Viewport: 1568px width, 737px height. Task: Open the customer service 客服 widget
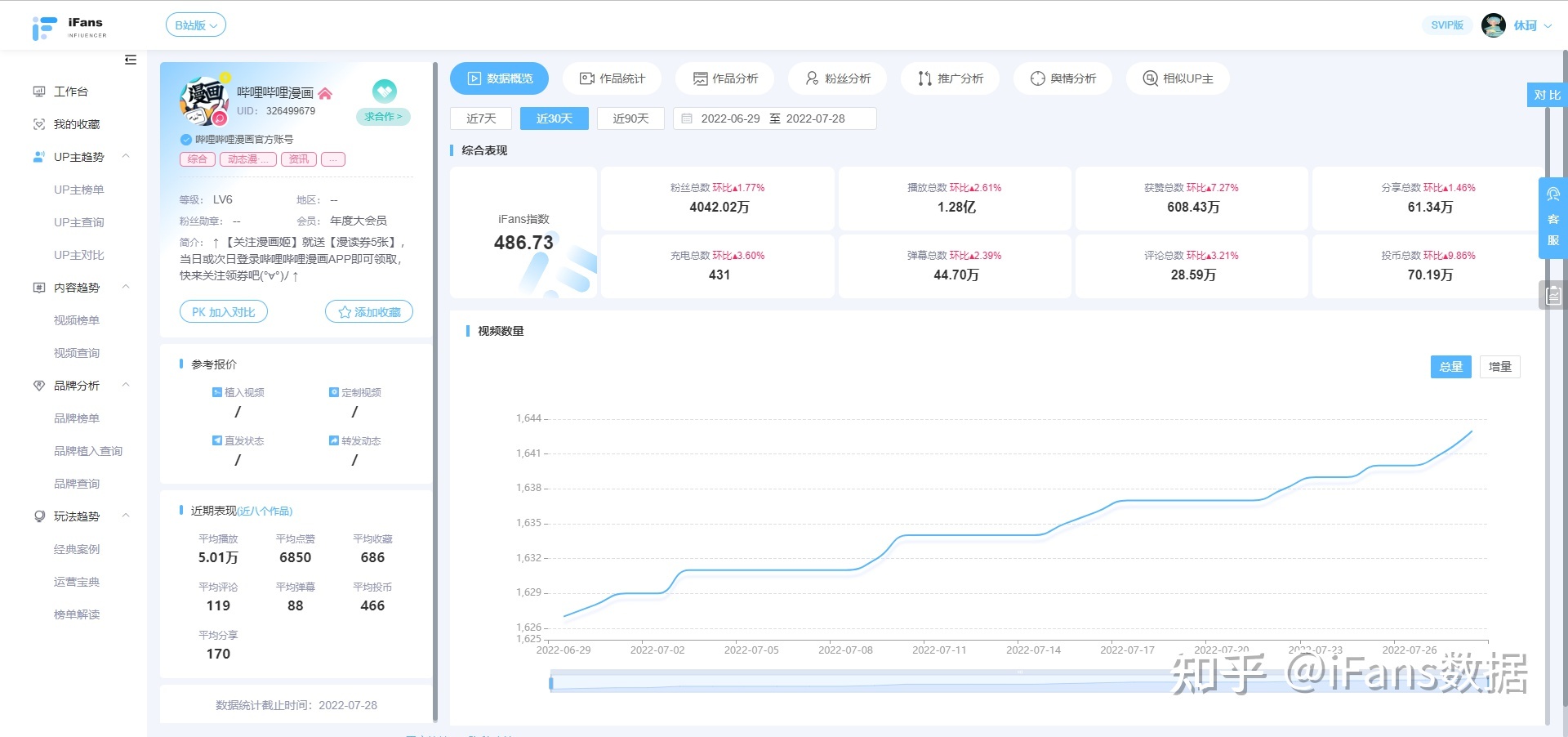[x=1553, y=218]
